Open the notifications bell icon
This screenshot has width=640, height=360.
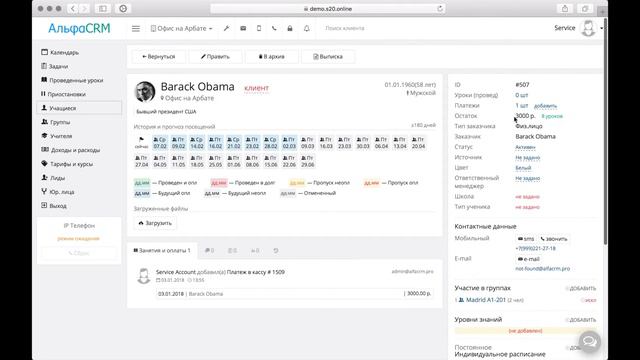tap(307, 29)
